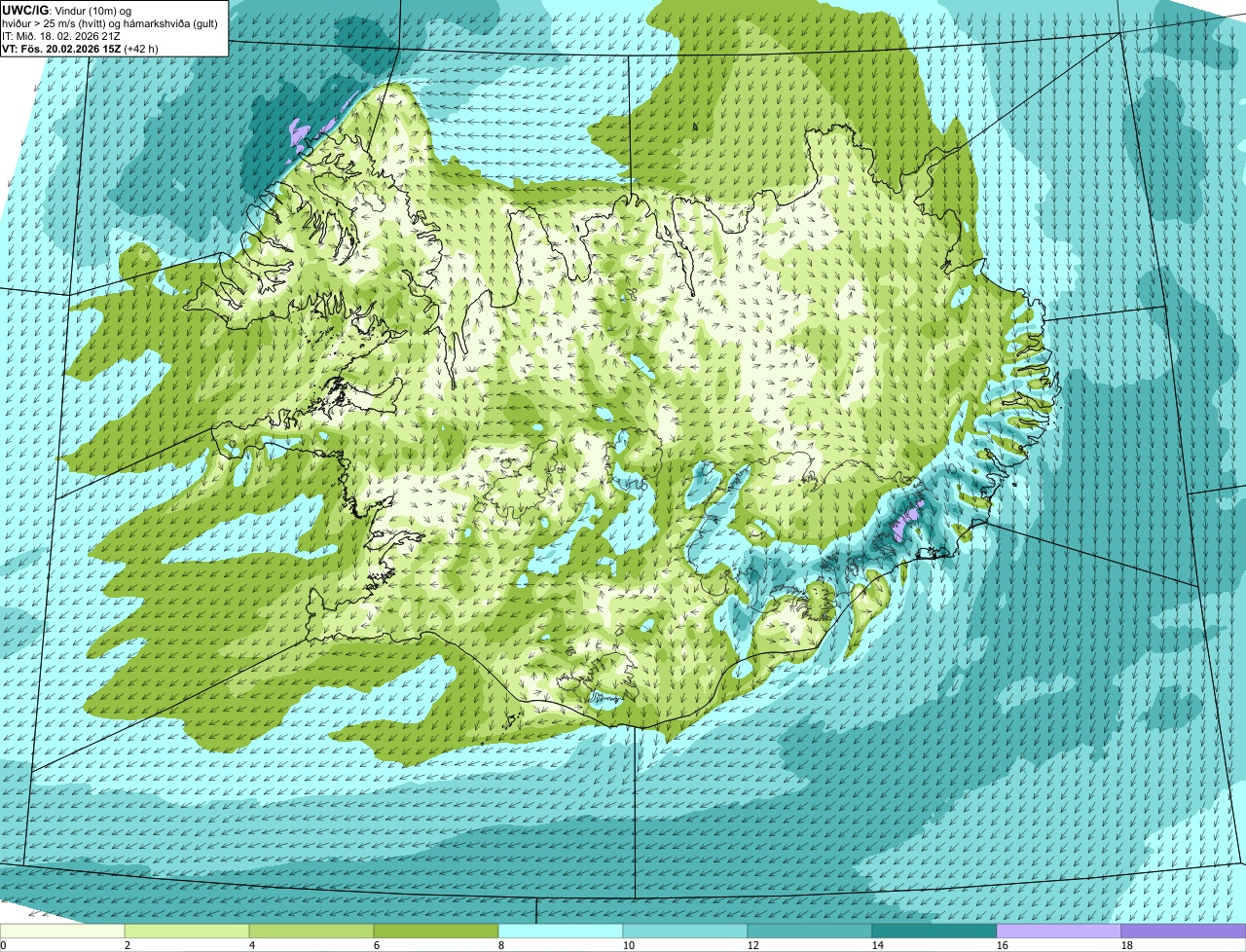Viewport: 1246px width, 952px height.
Task: Click the legend label '14'
Action: point(878,945)
